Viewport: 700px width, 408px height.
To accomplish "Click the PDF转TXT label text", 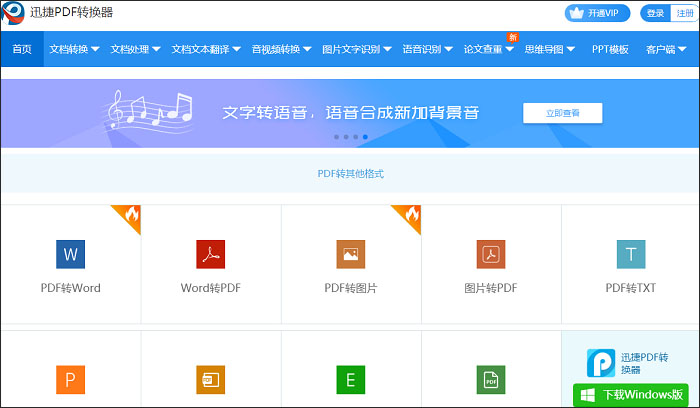I will coord(631,288).
